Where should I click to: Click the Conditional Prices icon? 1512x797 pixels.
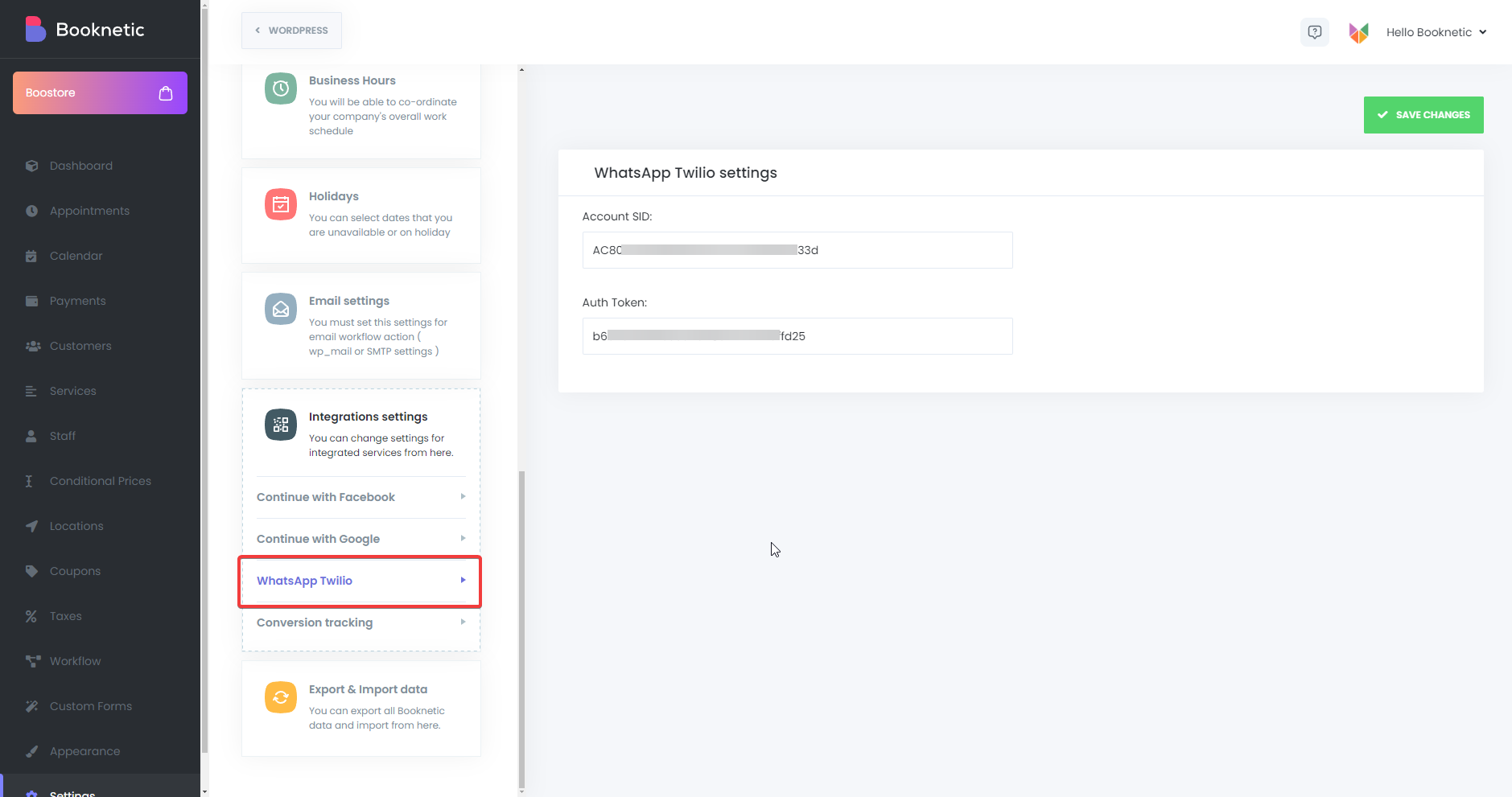click(x=29, y=481)
